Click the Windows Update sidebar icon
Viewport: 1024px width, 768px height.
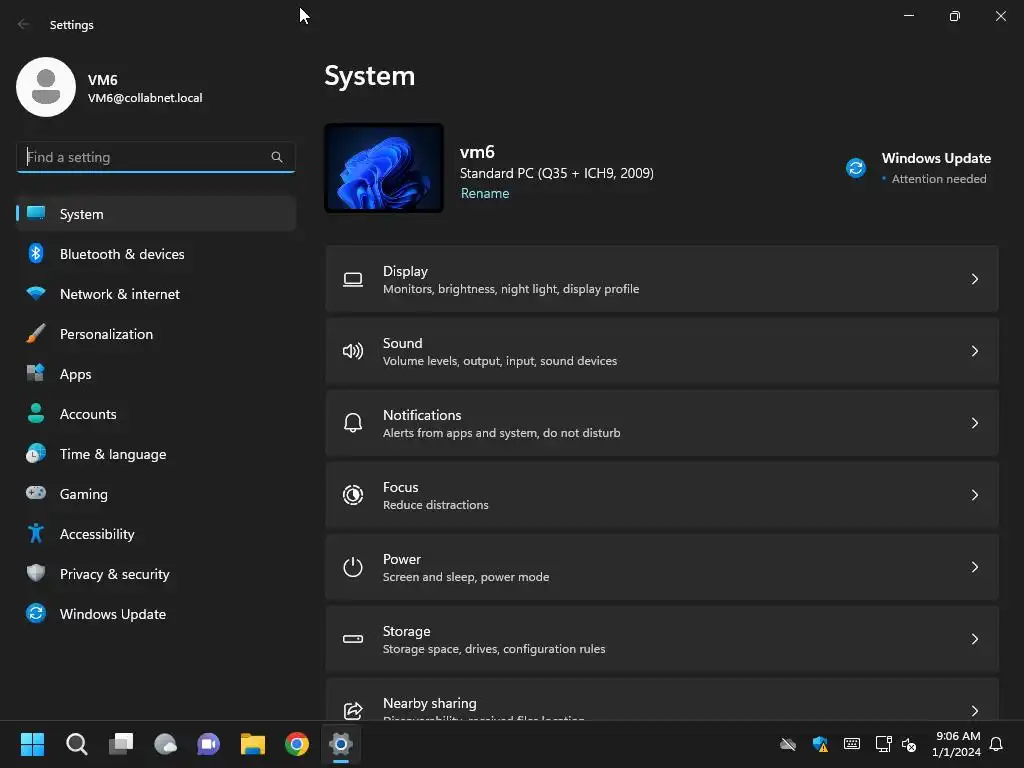[x=36, y=613]
